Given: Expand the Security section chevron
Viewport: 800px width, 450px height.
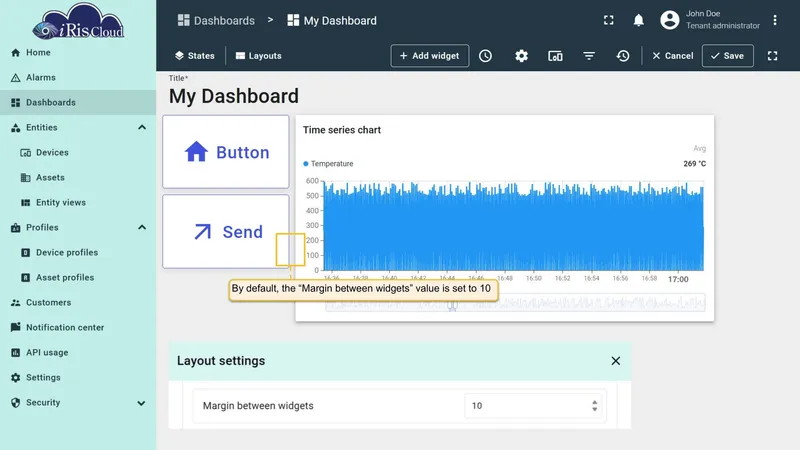Looking at the screenshot, I should (141, 403).
